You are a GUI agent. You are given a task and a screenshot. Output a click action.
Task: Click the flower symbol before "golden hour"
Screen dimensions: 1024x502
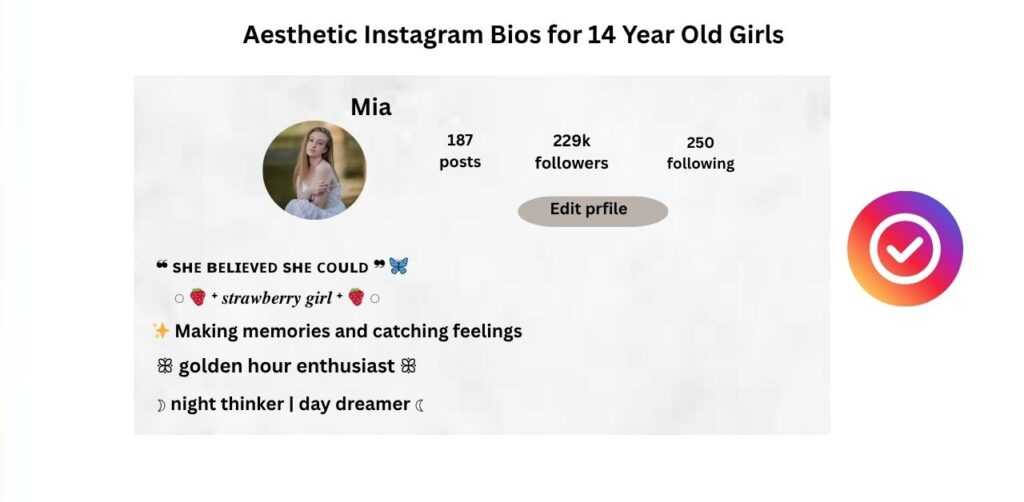tap(164, 367)
